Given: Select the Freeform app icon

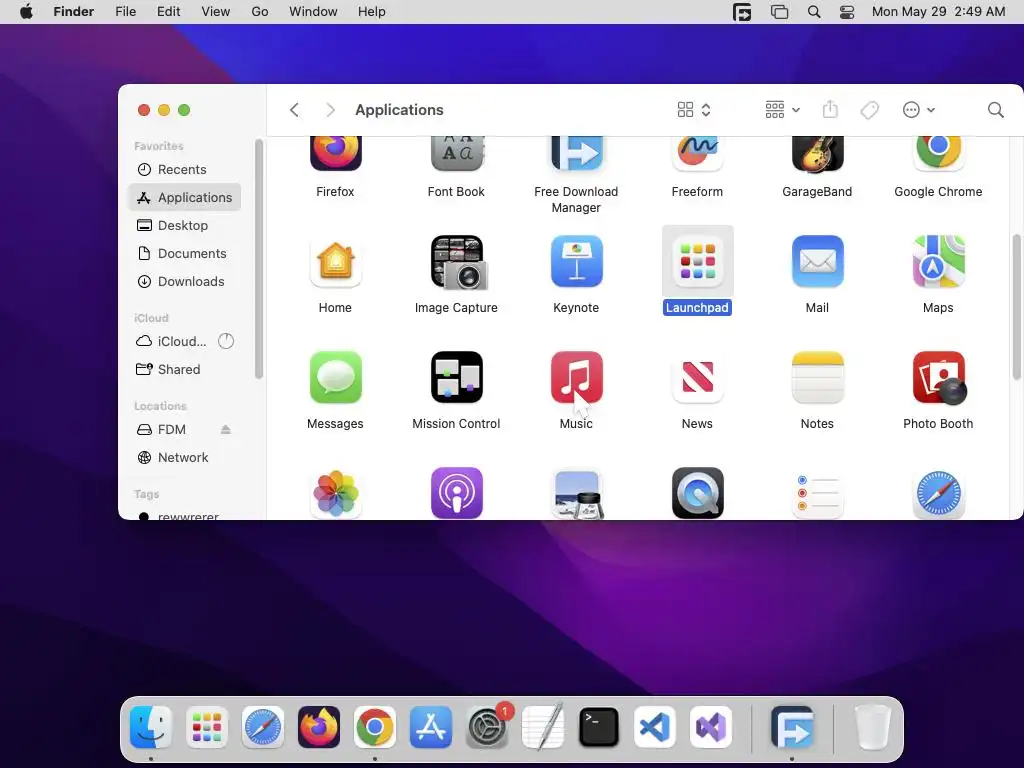Looking at the screenshot, I should click(x=697, y=154).
